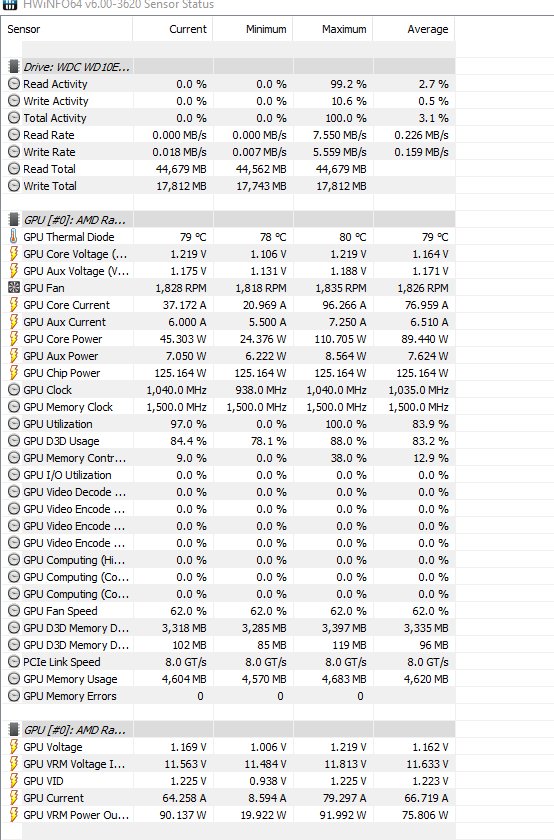Screen dimensions: 554x840
Task: Click the 99.2 % maximum Read Activity value
Action: click(348, 84)
